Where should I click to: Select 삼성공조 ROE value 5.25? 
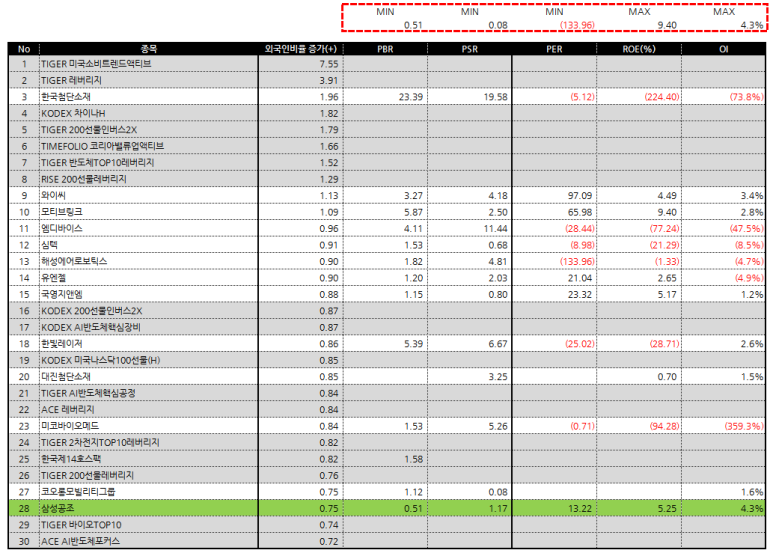pyautogui.click(x=667, y=508)
